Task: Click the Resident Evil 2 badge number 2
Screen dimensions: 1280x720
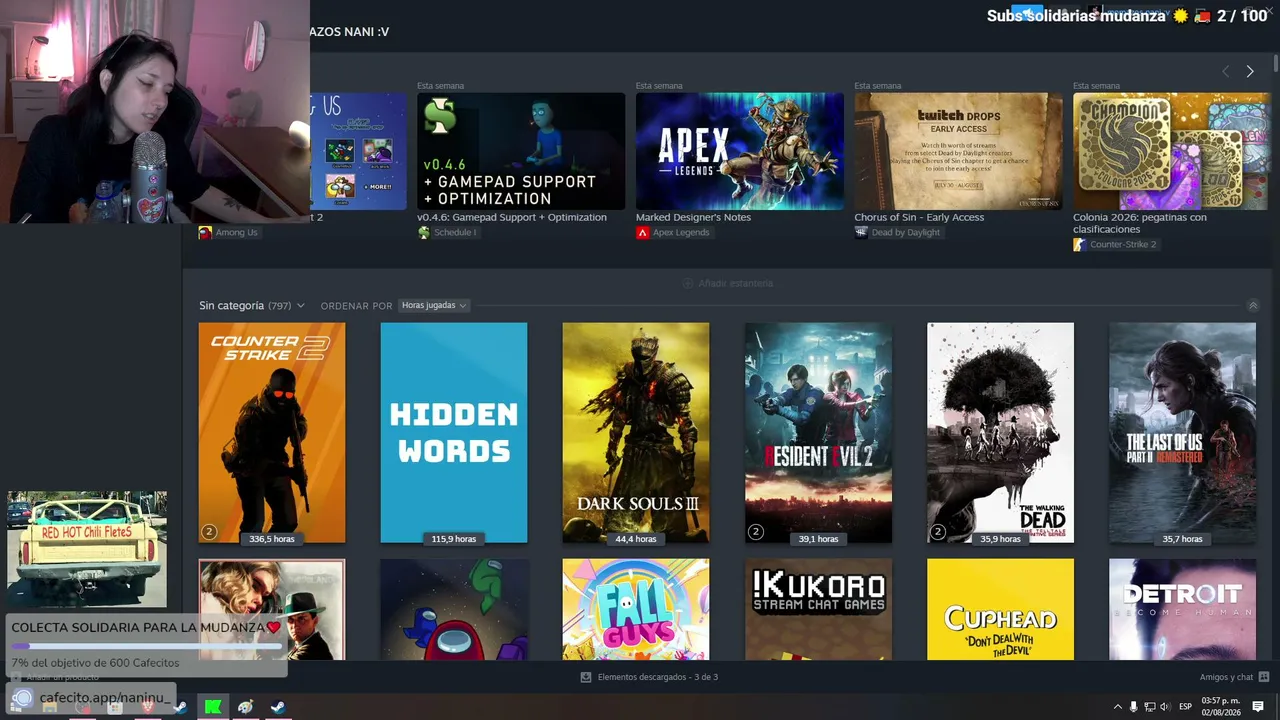Action: (755, 532)
